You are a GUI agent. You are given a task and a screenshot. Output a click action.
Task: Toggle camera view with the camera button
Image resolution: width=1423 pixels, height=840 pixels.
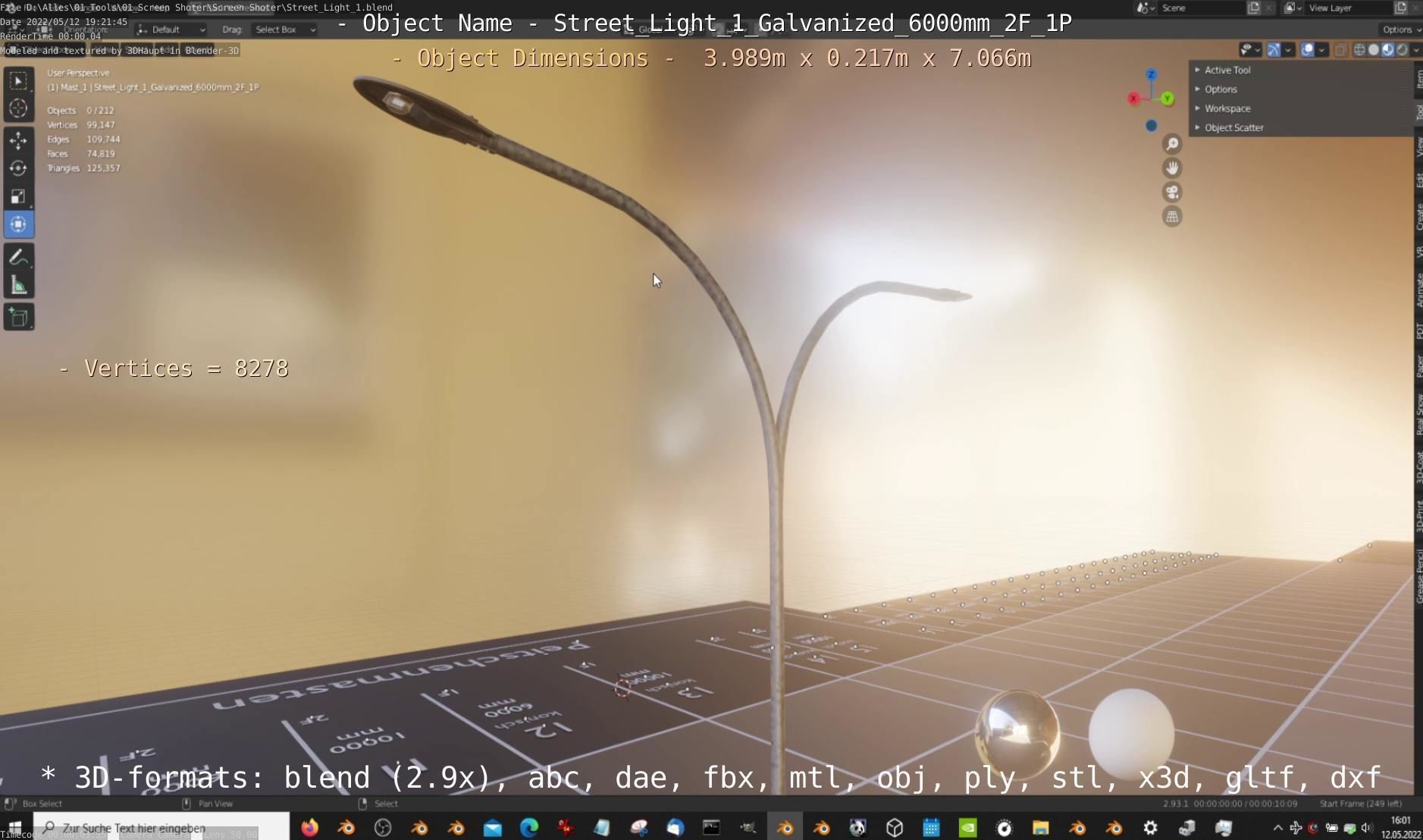click(1172, 193)
